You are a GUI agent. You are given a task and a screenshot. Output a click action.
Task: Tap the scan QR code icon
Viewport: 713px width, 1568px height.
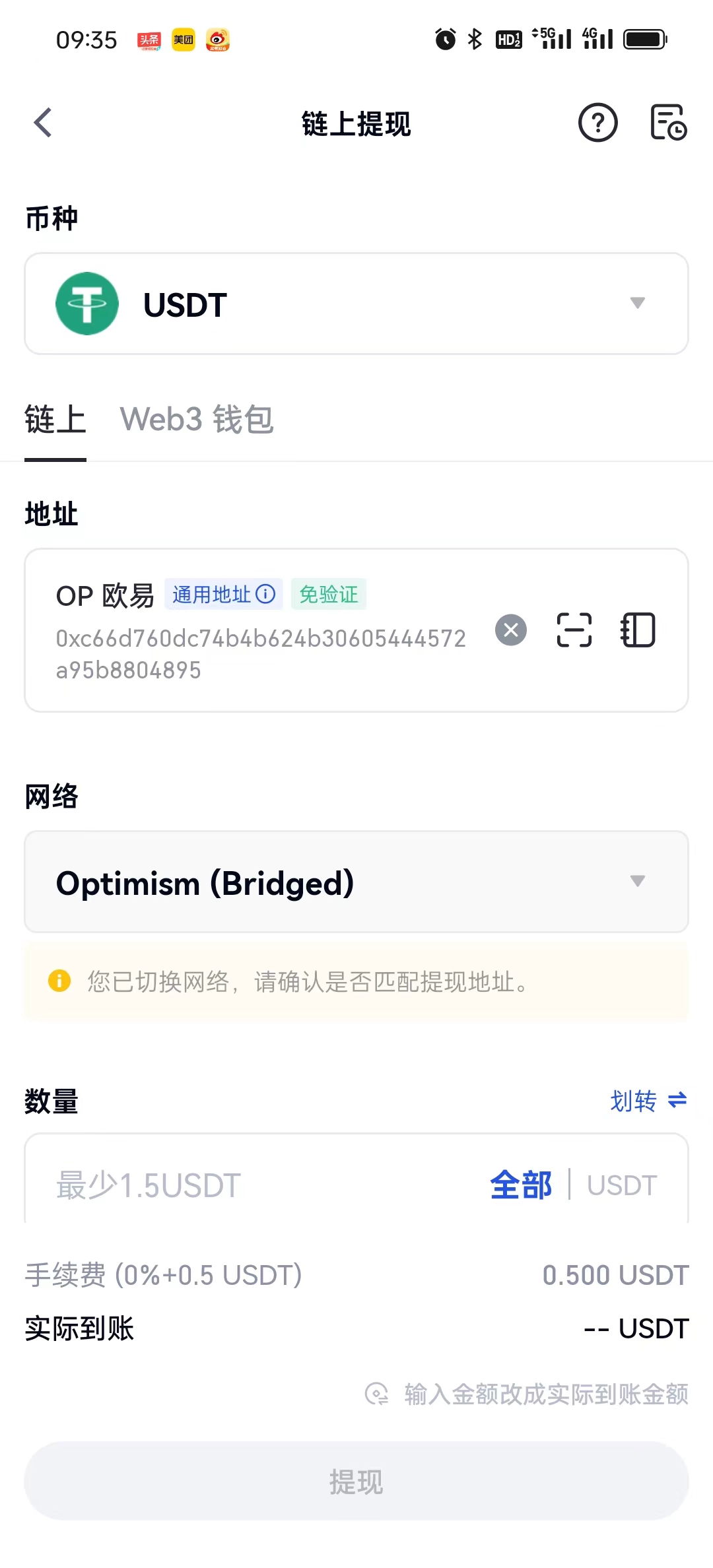click(x=574, y=630)
